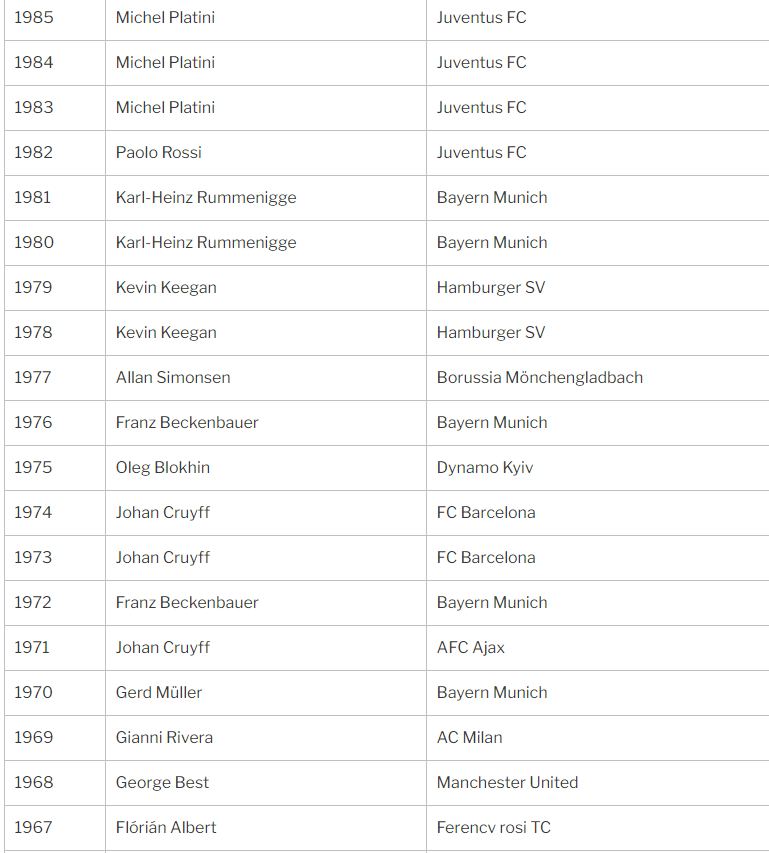Select the year 1977 cell

tap(33, 378)
